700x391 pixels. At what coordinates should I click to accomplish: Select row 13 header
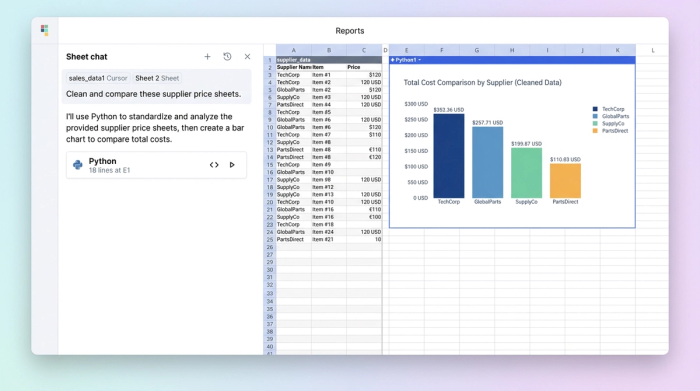click(x=270, y=150)
